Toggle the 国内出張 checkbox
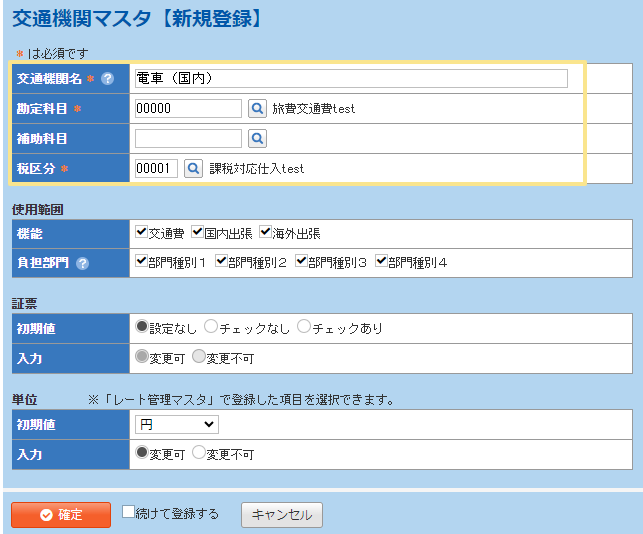The image size is (643, 534). tap(198, 233)
